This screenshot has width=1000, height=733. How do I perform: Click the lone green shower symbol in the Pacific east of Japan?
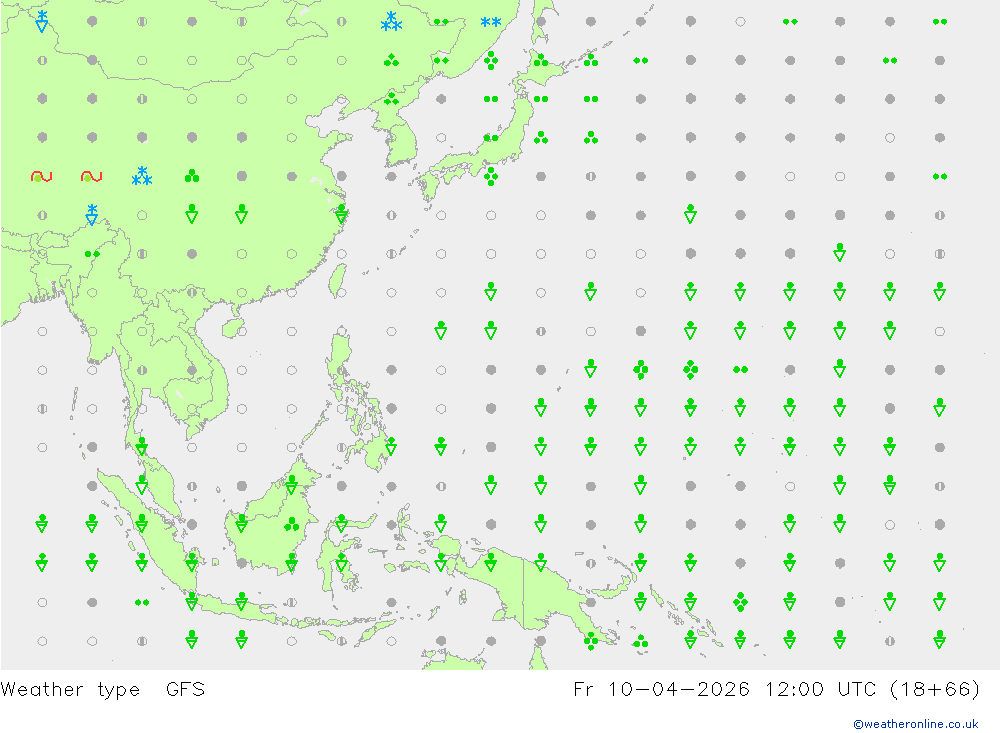(x=690, y=215)
